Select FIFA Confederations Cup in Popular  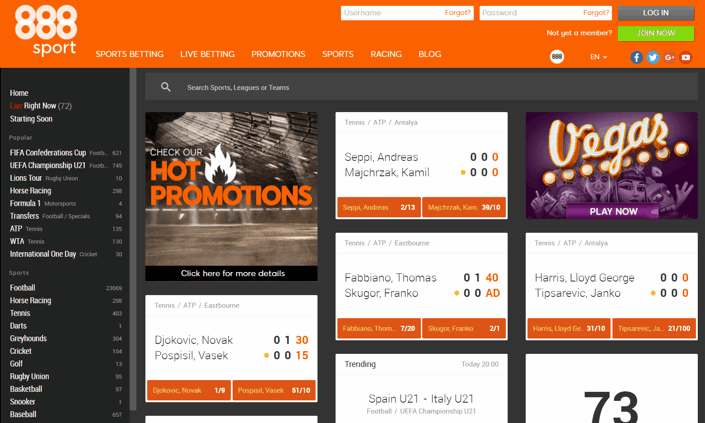click(x=66, y=153)
